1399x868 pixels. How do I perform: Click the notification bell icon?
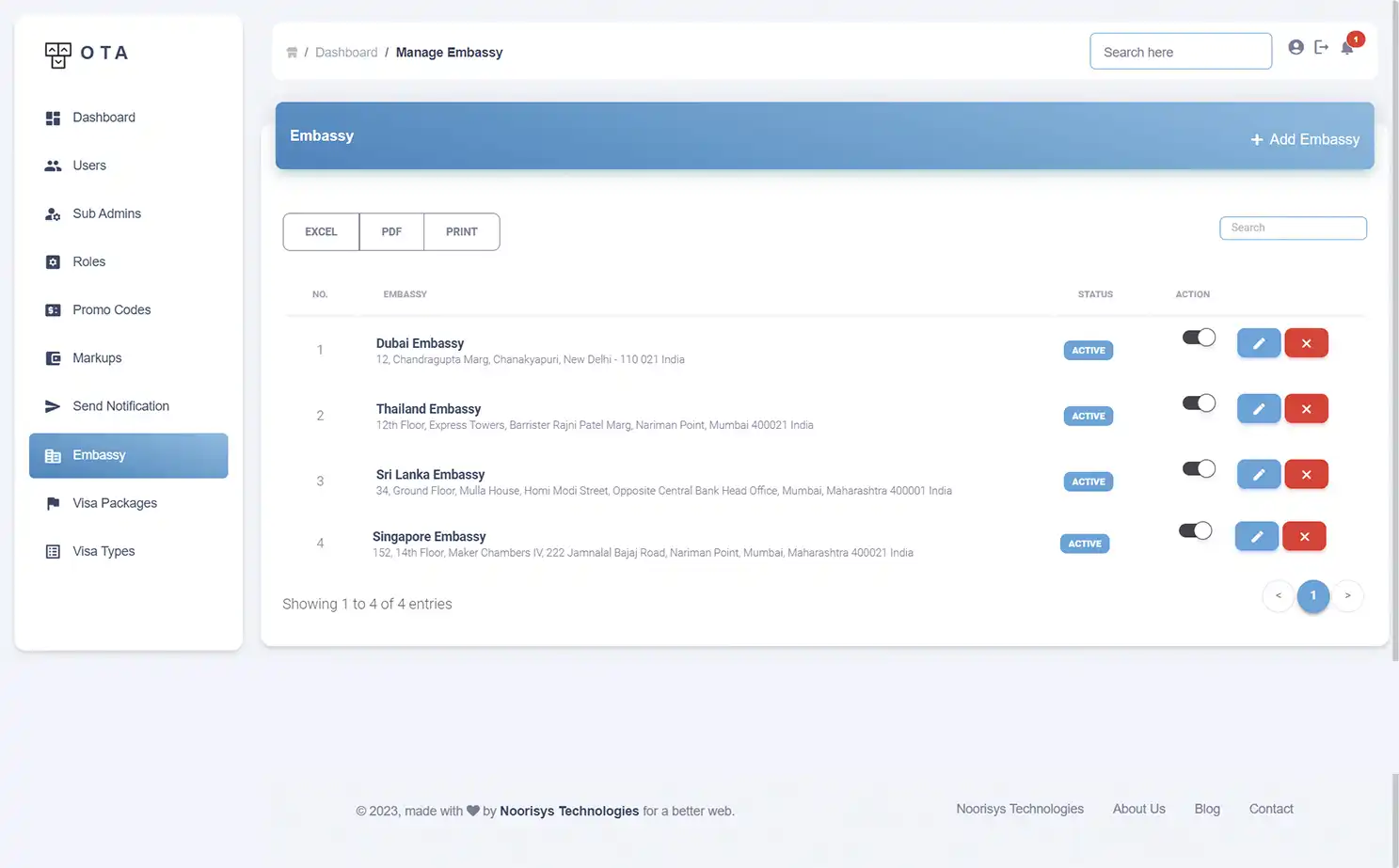click(x=1347, y=48)
